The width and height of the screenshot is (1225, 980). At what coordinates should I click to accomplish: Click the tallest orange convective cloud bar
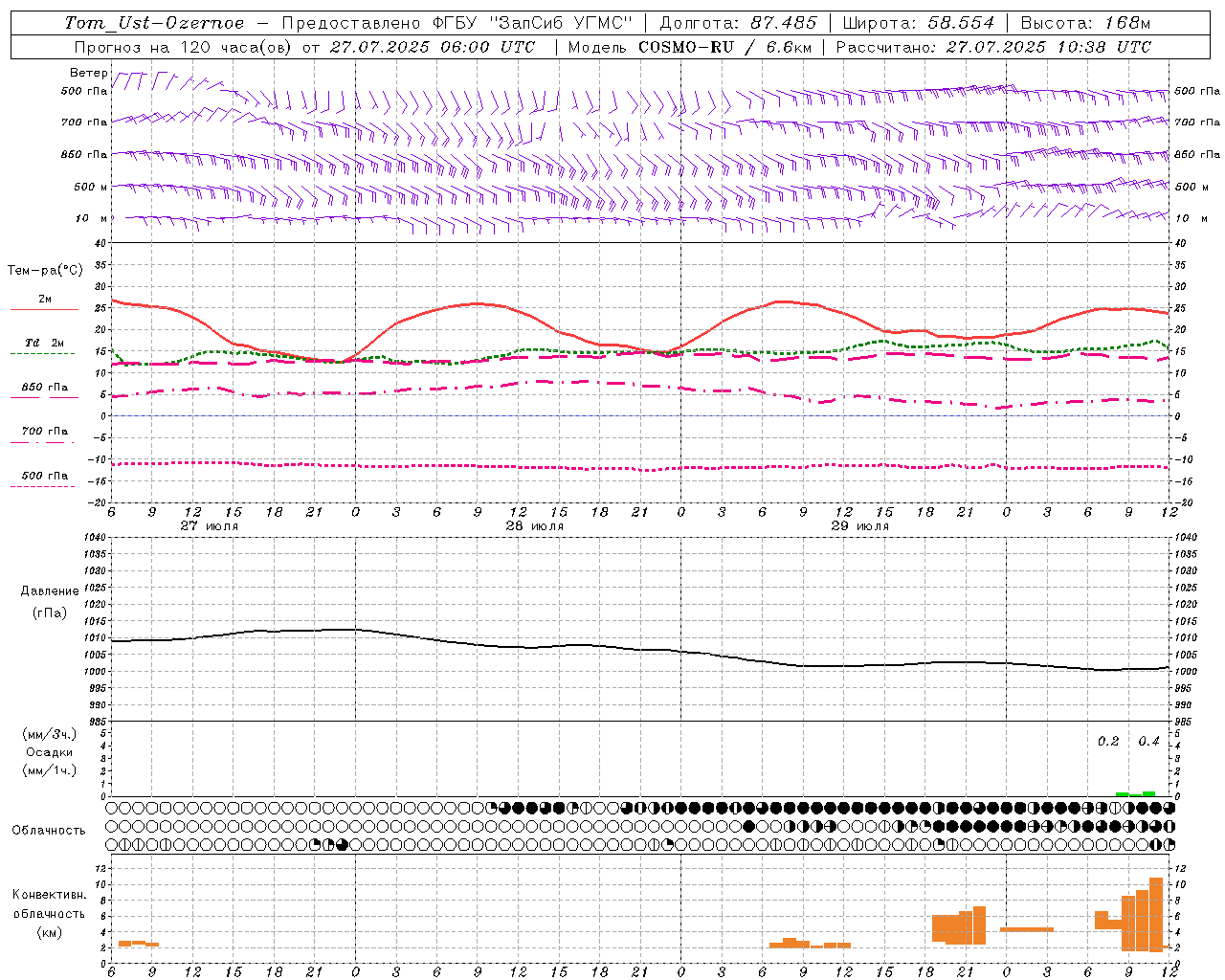point(1156,914)
